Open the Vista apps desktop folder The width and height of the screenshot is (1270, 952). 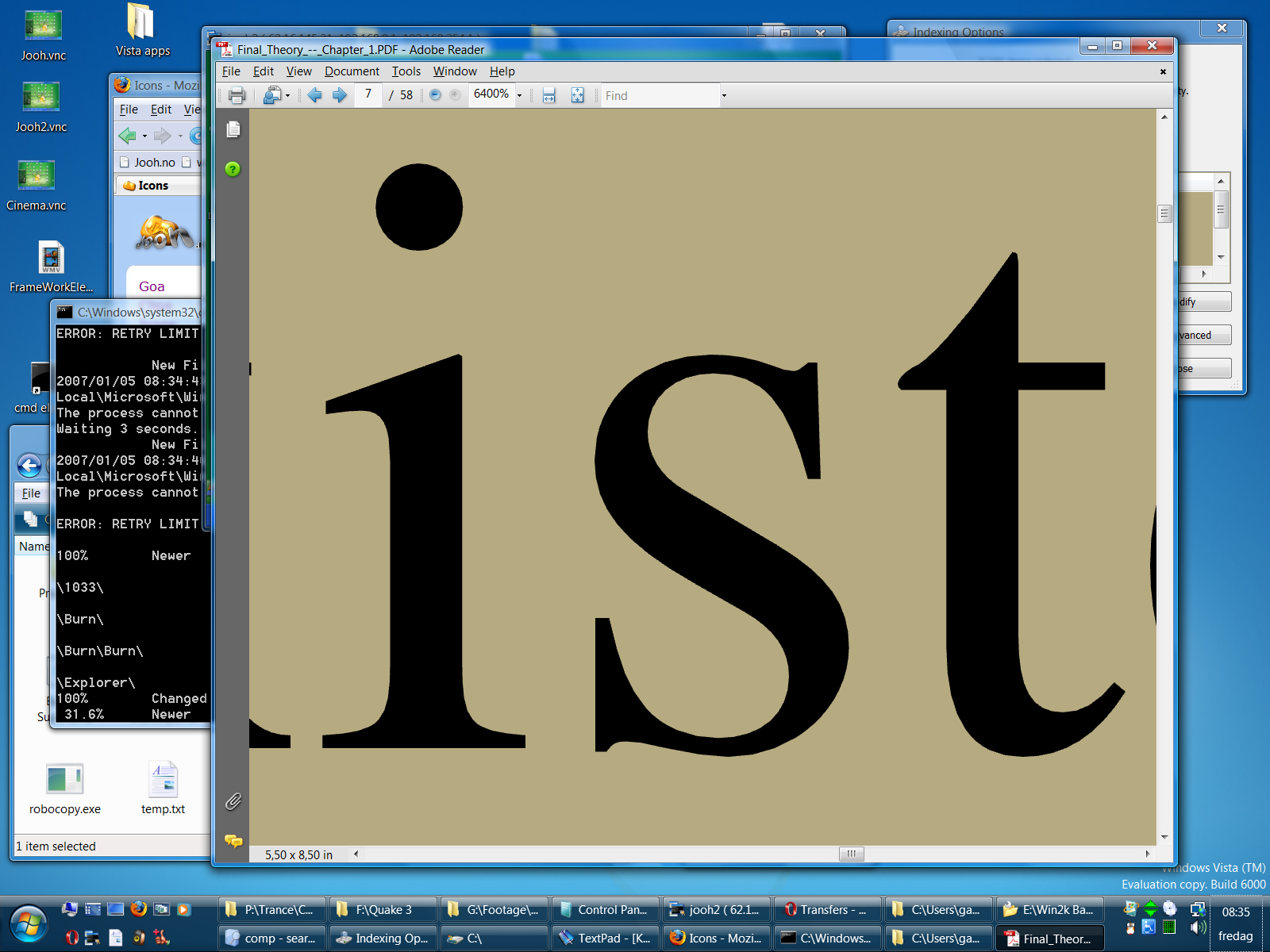tap(142, 30)
